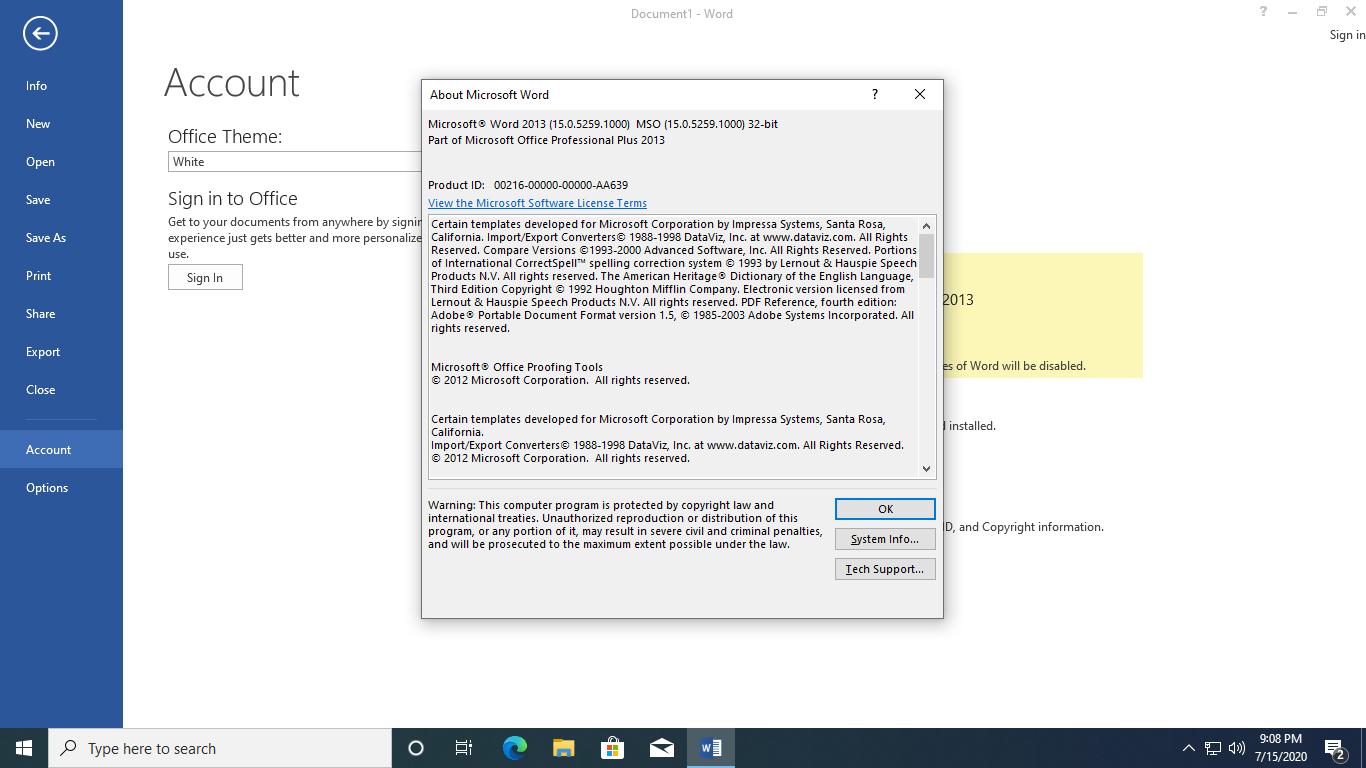This screenshot has width=1366, height=768.
Task: Open the Windows Start menu
Action: tap(24, 748)
